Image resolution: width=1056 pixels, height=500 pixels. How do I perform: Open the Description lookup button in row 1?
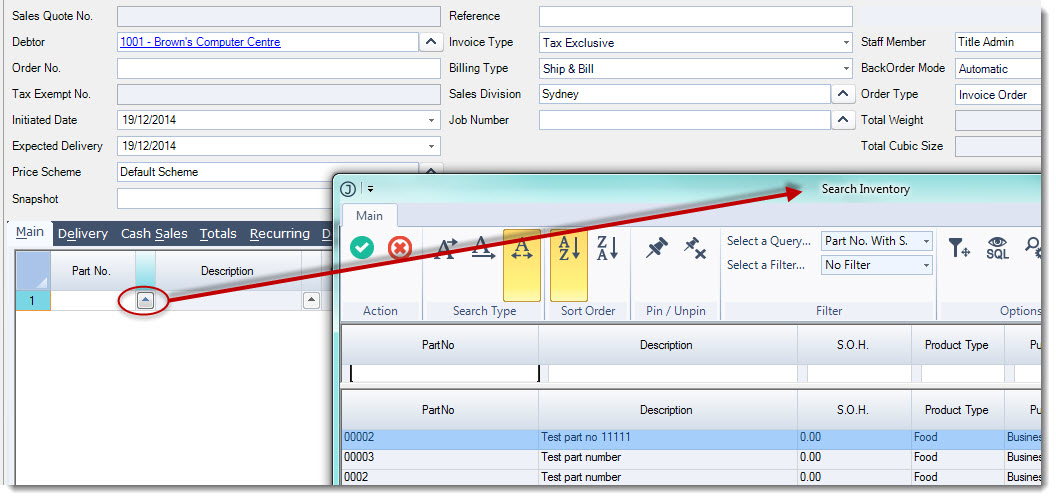coord(311,301)
